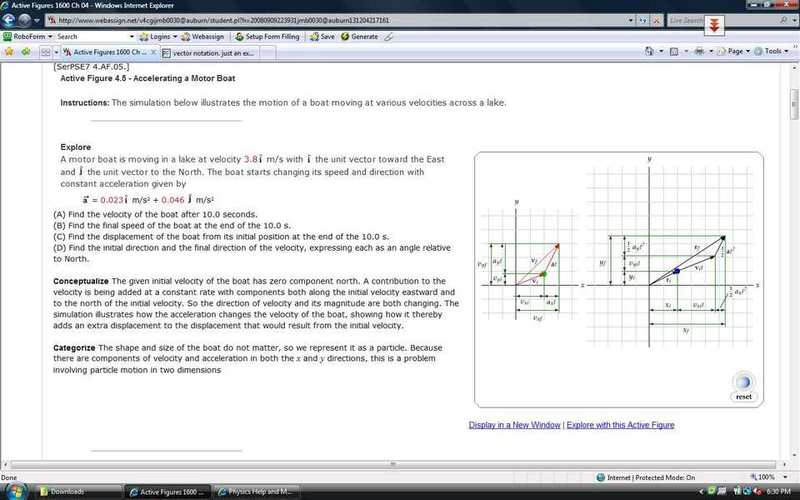The image size is (800, 500).
Task: Switch to Physics Help taskbar button
Action: [x=255, y=492]
